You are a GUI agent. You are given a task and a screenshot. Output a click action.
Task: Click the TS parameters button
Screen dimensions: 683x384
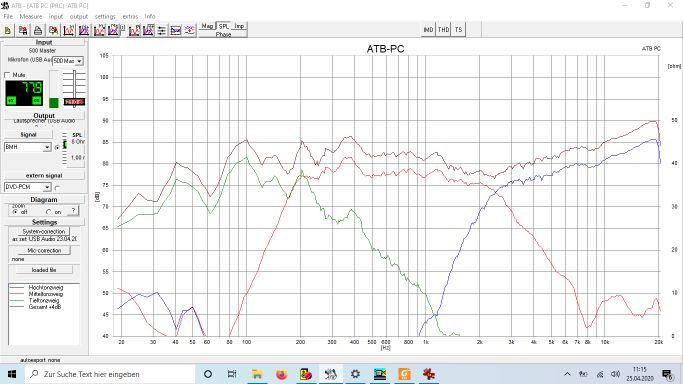[x=458, y=30]
